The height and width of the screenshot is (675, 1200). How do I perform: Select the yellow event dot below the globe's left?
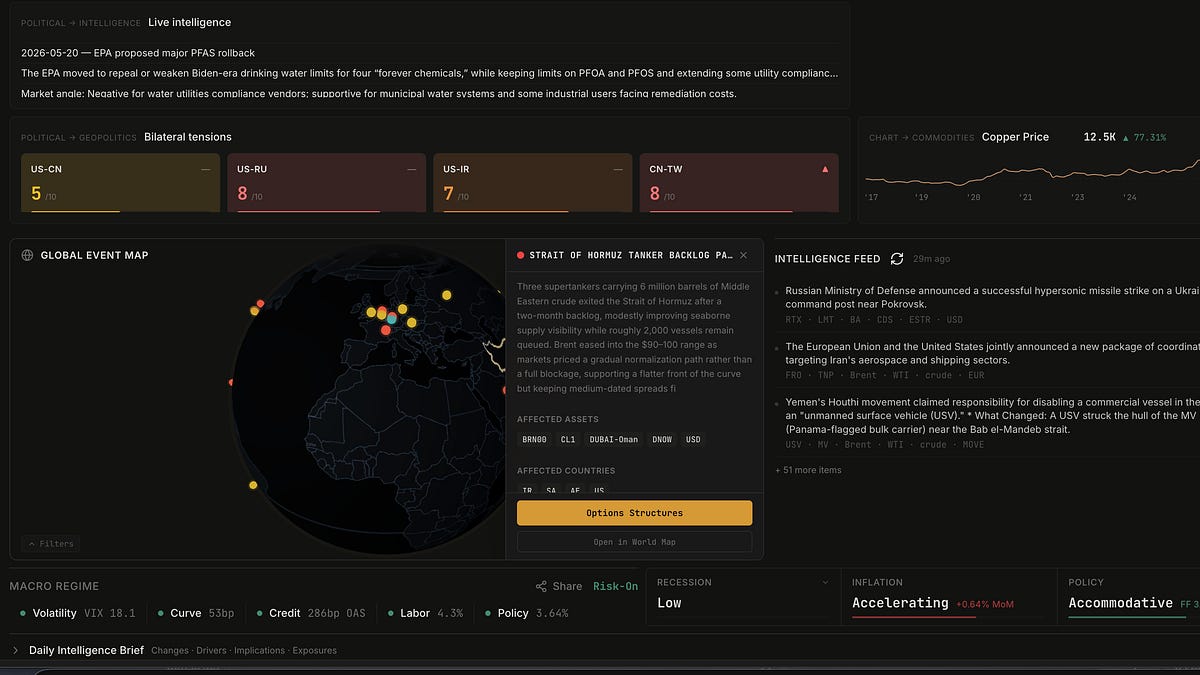253,485
